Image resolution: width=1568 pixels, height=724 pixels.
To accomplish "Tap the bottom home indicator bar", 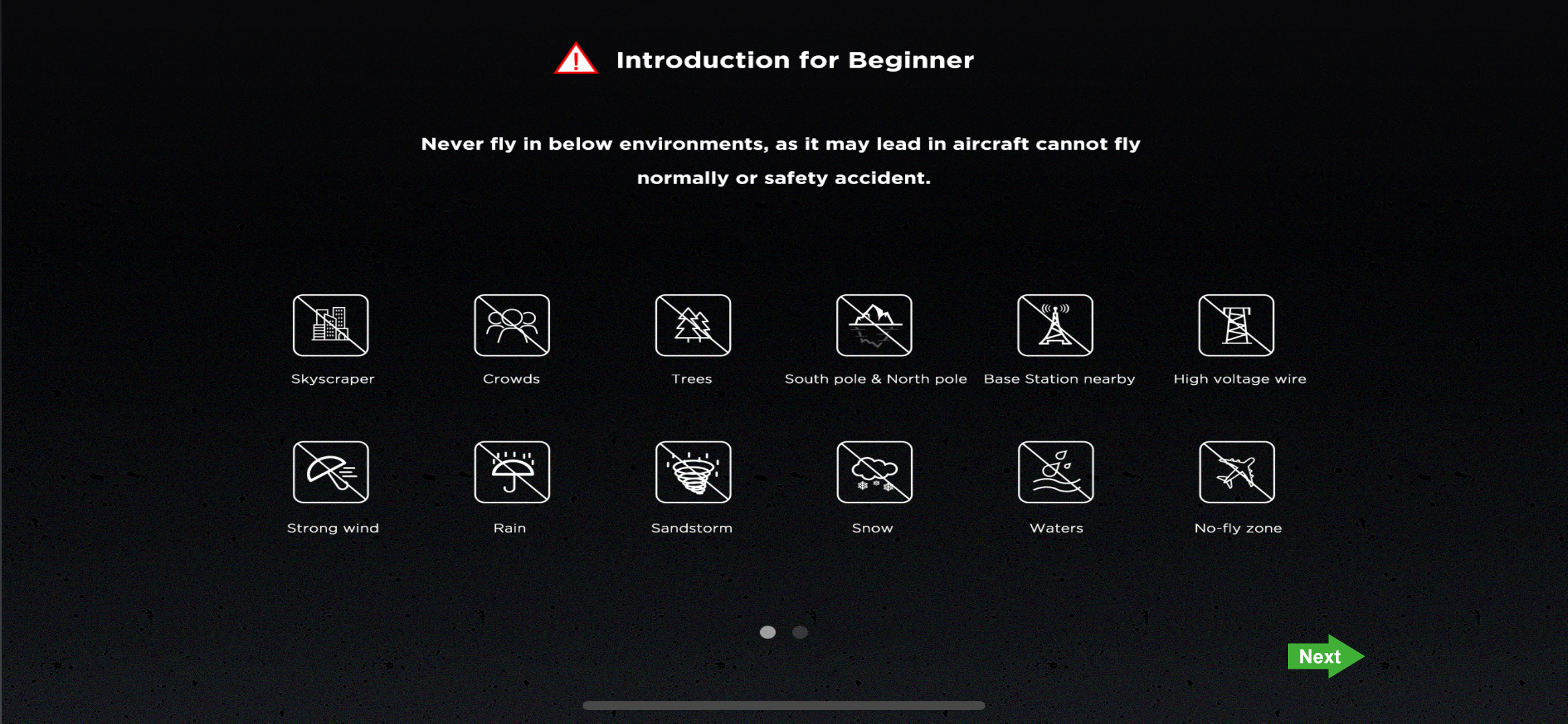I will [783, 706].
